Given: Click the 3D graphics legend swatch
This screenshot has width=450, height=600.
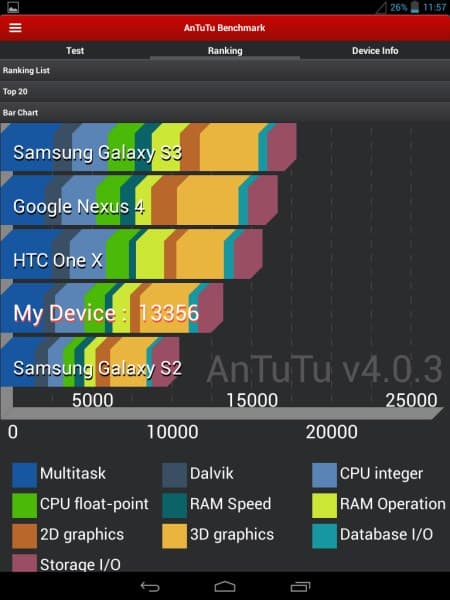Looking at the screenshot, I should [x=174, y=536].
